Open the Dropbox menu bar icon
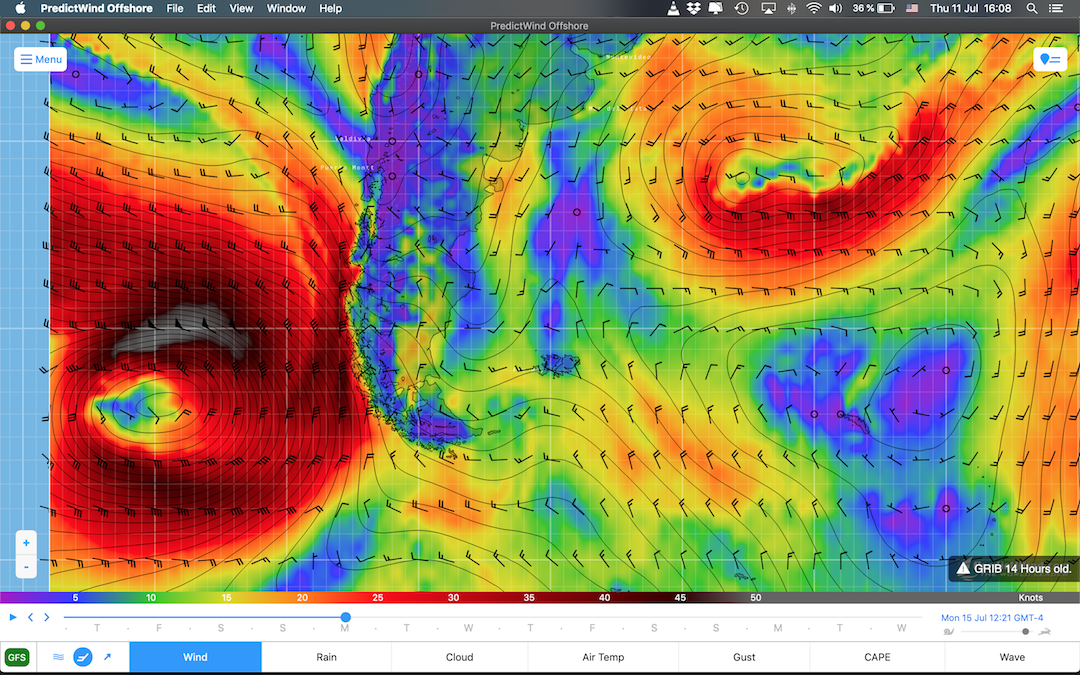The height and width of the screenshot is (675, 1080). 694,8
